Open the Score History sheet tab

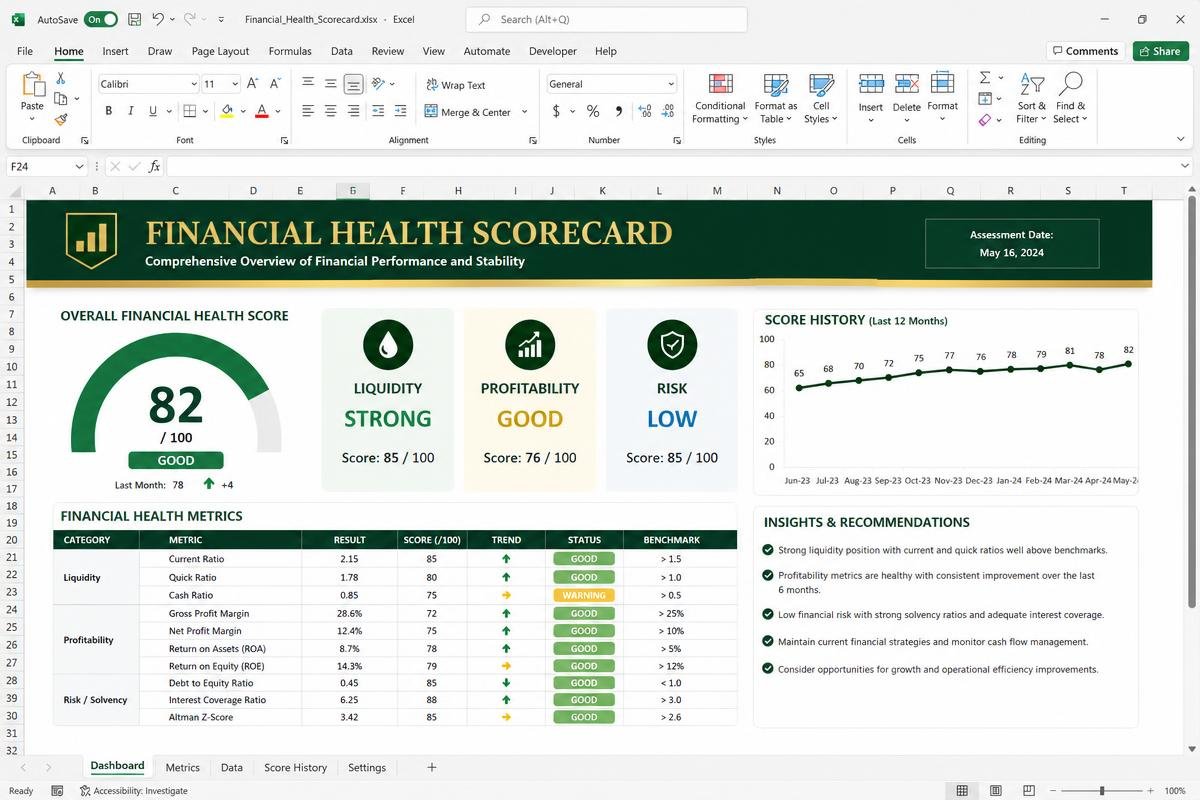295,768
